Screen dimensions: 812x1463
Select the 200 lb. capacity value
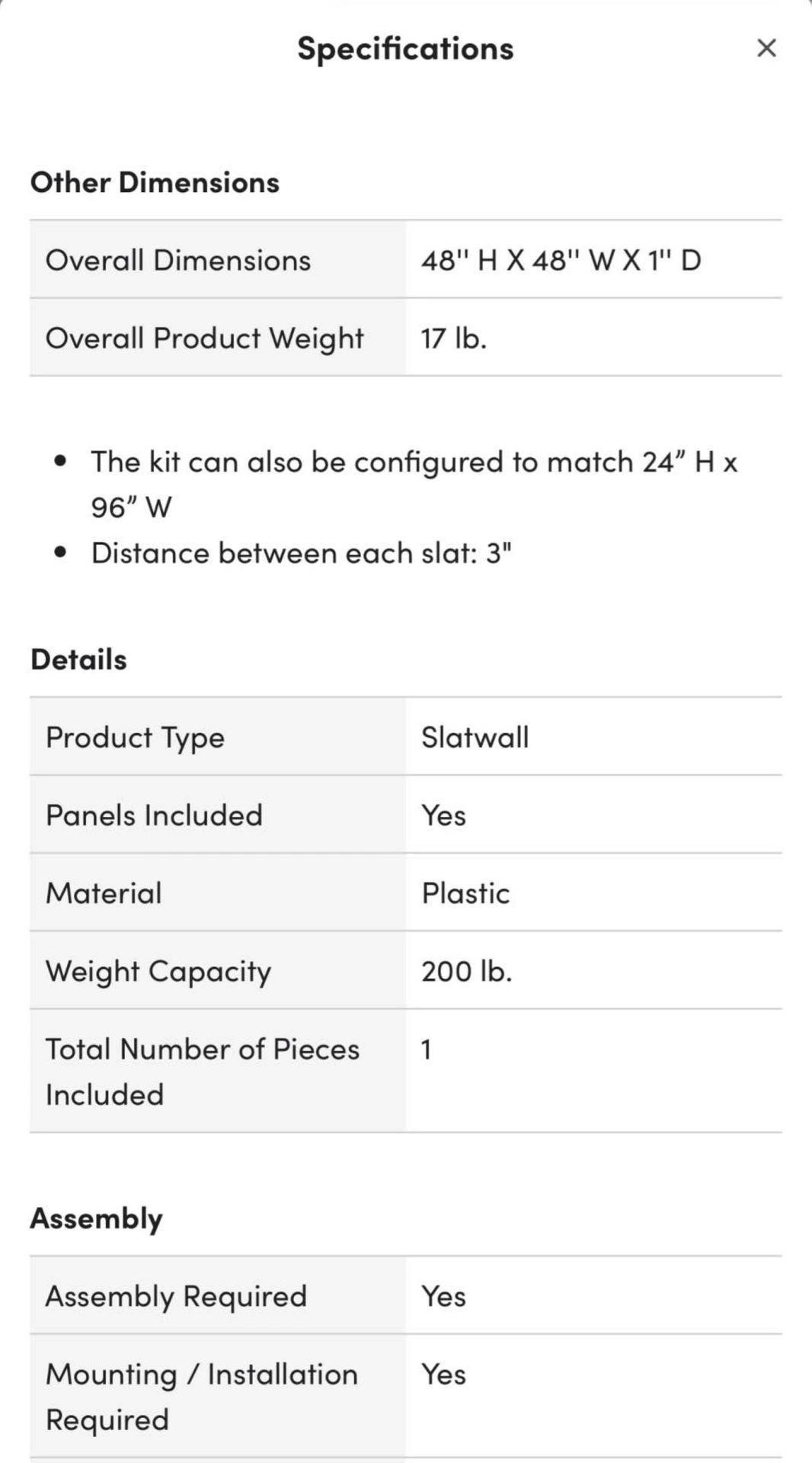466,972
